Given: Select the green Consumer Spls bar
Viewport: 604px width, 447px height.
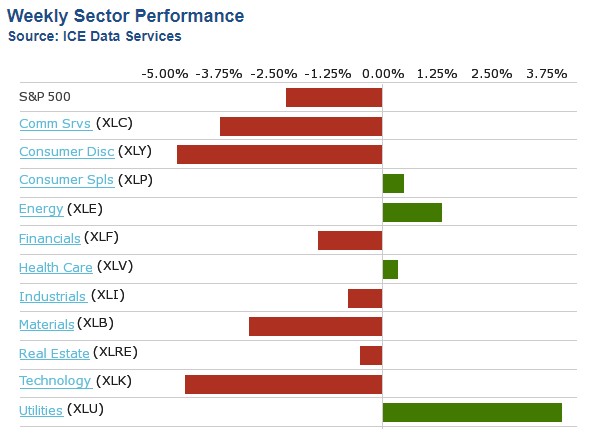Looking at the screenshot, I should (393, 183).
